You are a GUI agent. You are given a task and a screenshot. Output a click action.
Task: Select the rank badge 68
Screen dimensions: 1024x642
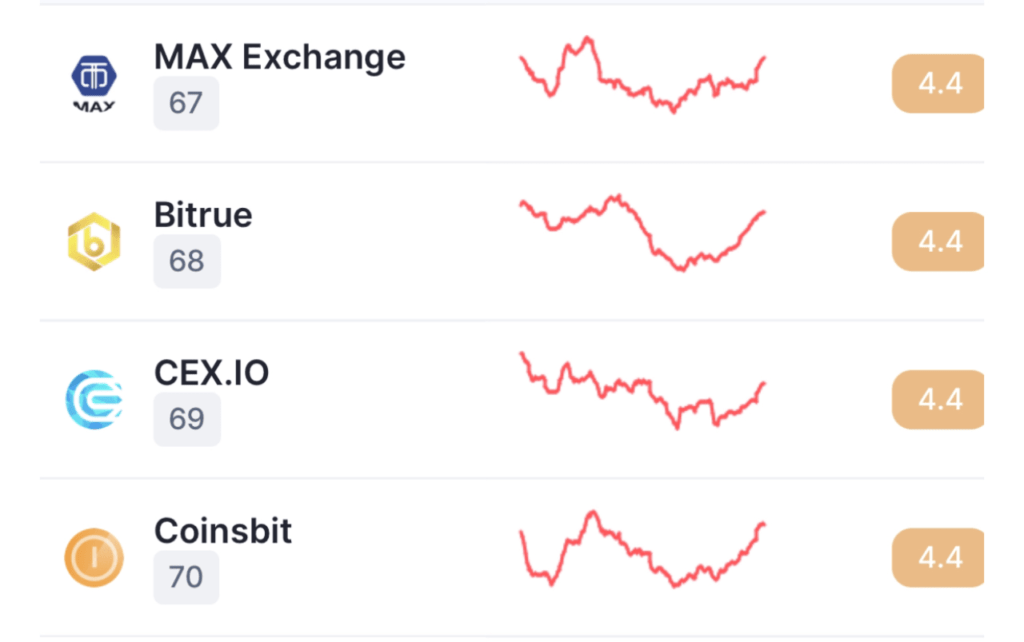tap(187, 261)
